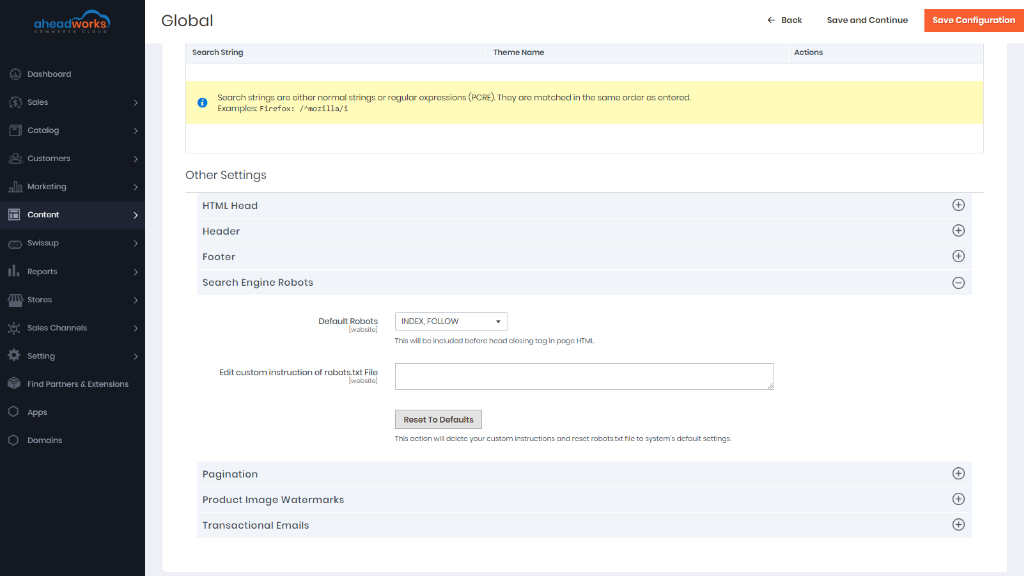Viewport: 1024px width, 576px height.
Task: Click the plus icon for Product Image Watermarks
Action: coord(958,499)
